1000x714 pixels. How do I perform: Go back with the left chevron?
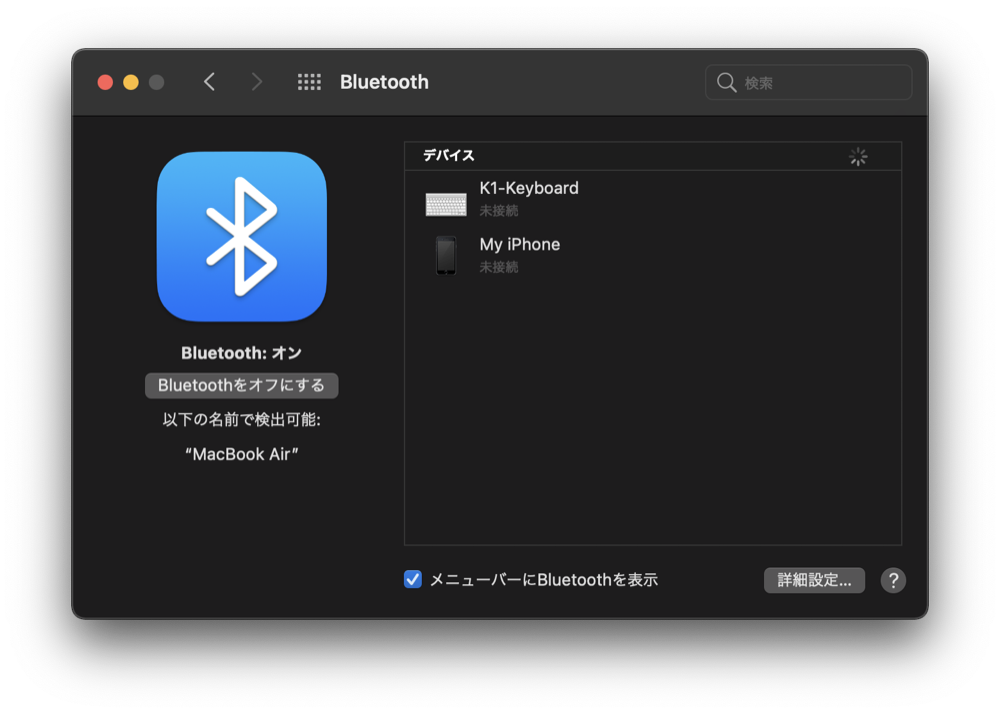(209, 82)
